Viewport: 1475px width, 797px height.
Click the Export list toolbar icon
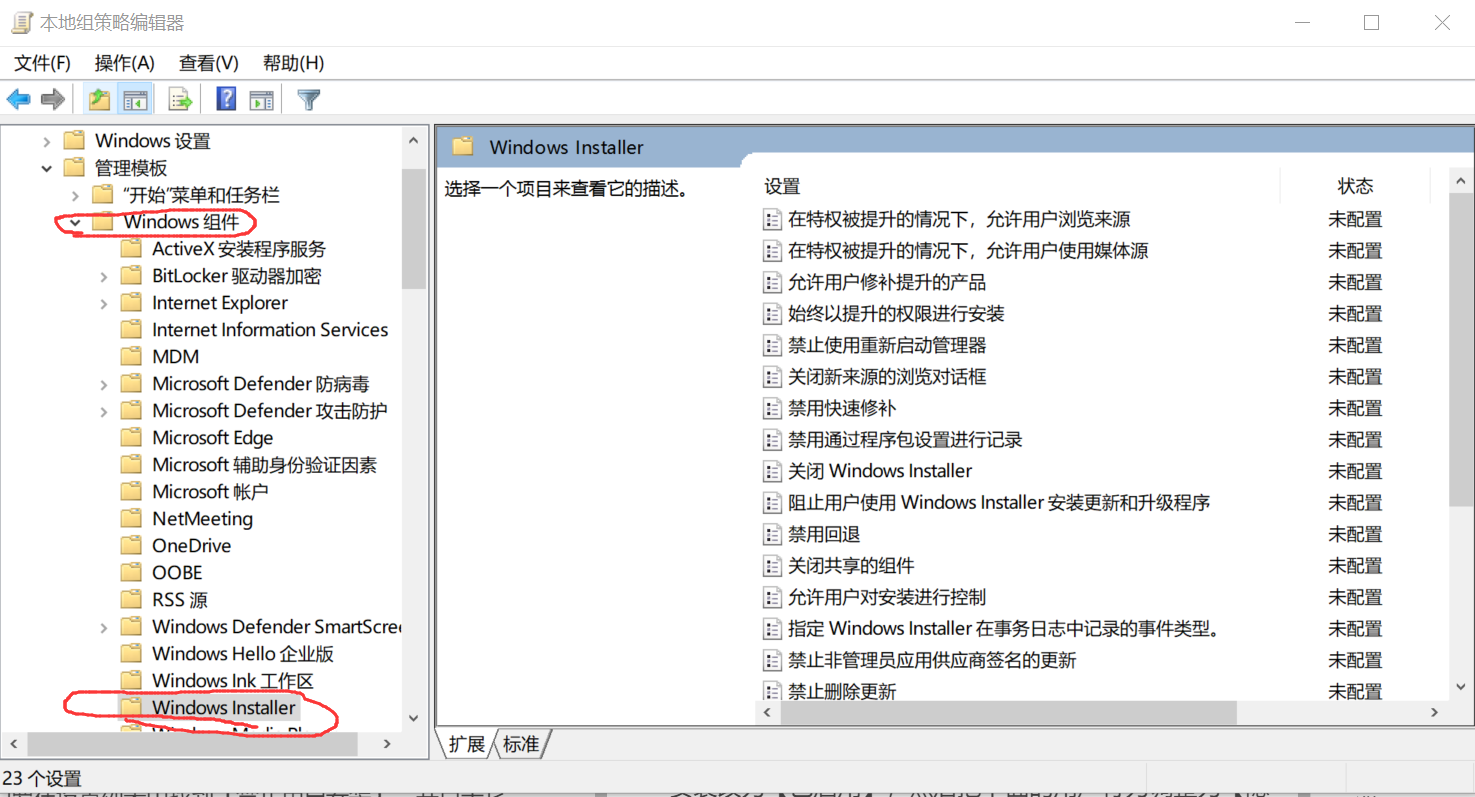click(180, 99)
